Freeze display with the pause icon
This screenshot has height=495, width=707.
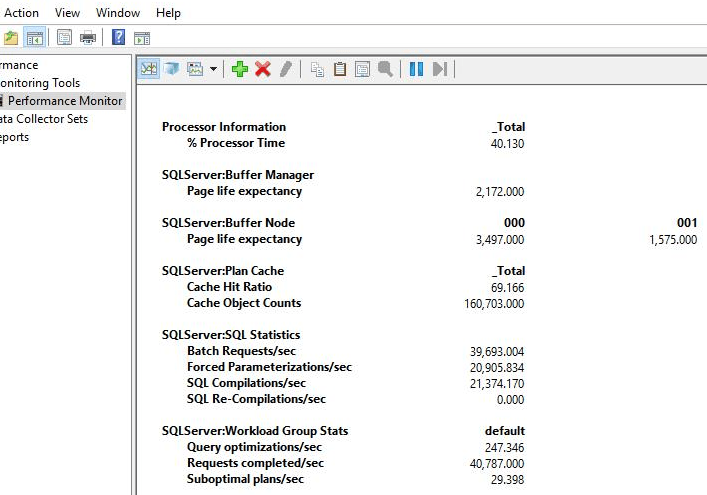(416, 69)
